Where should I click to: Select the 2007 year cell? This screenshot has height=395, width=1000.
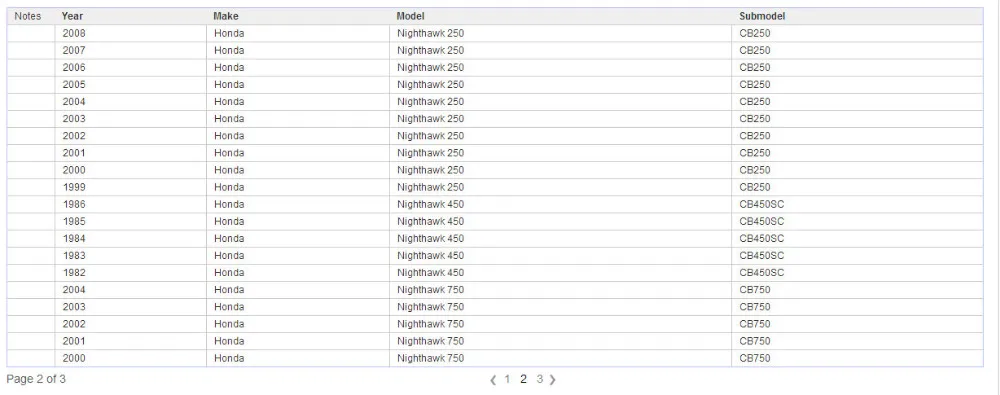(x=74, y=50)
